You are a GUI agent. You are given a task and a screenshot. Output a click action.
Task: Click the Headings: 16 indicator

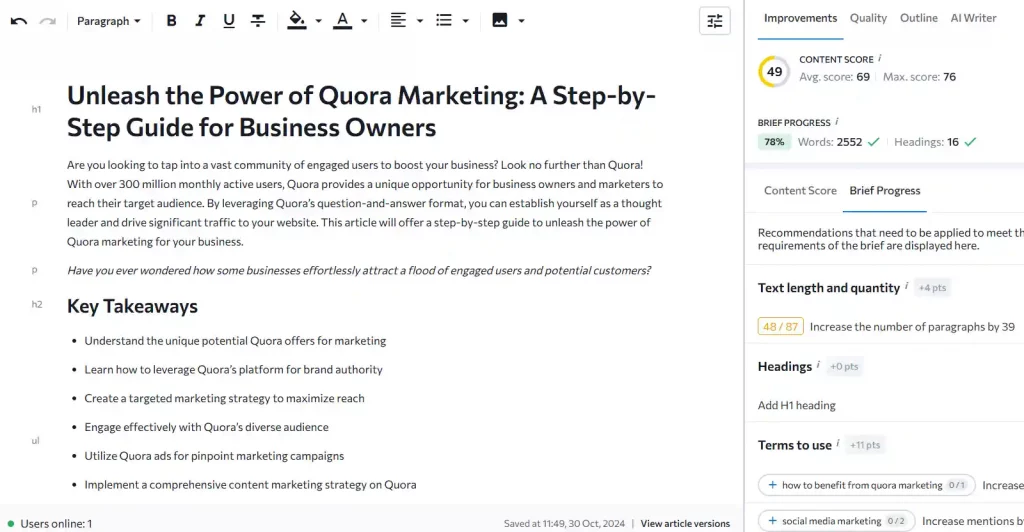coord(935,142)
